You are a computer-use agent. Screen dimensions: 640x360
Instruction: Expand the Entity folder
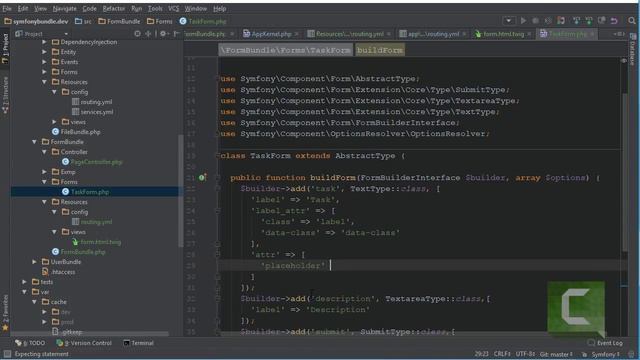(44, 52)
